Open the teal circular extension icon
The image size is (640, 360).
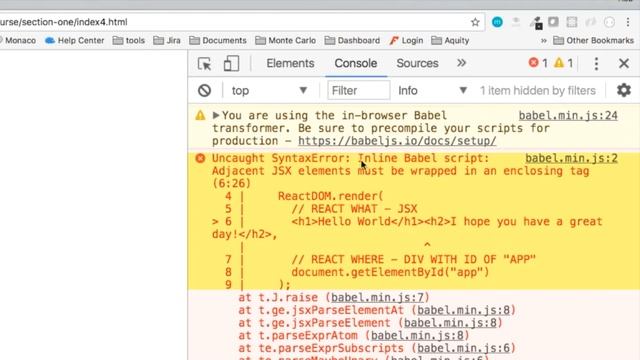[x=497, y=22]
